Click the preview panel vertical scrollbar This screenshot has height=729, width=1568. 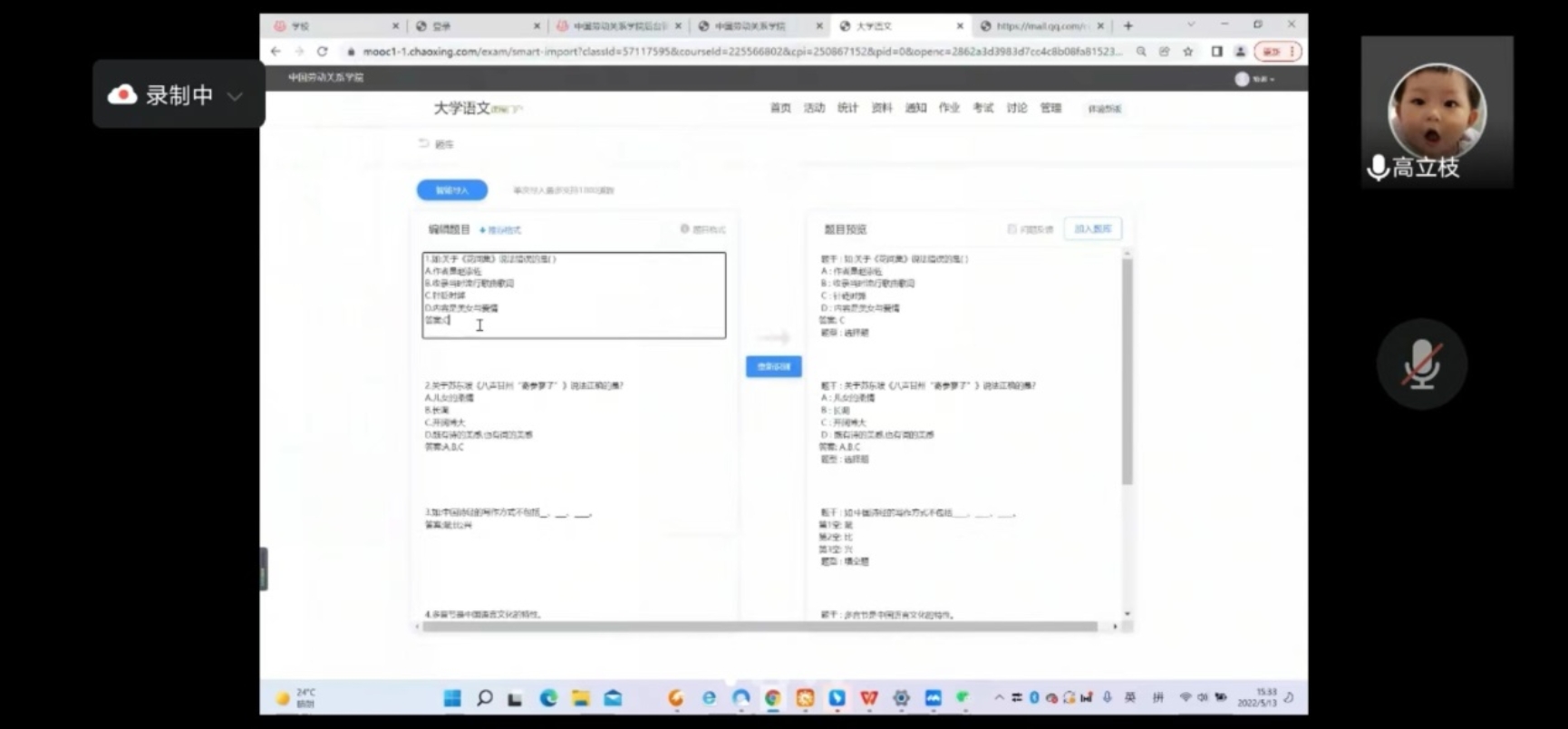[1128, 372]
